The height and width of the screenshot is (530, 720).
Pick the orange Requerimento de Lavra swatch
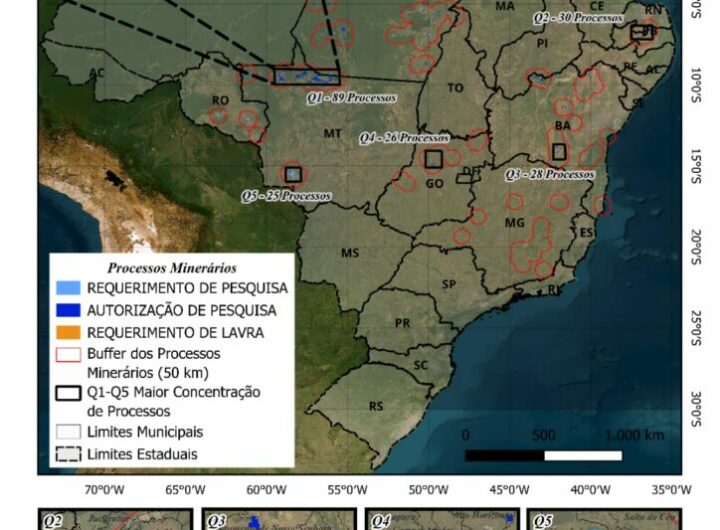68,332
